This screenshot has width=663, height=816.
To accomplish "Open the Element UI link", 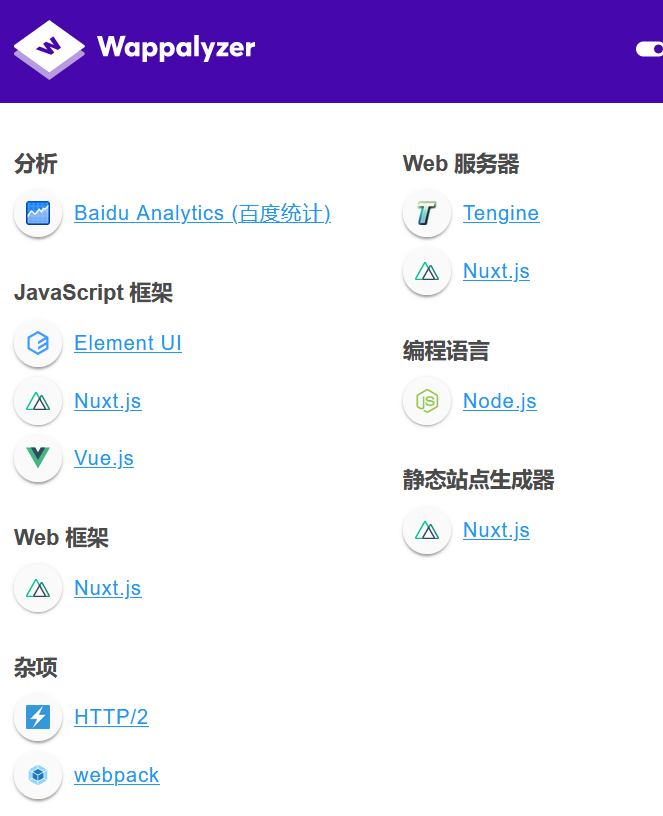I will 128,343.
